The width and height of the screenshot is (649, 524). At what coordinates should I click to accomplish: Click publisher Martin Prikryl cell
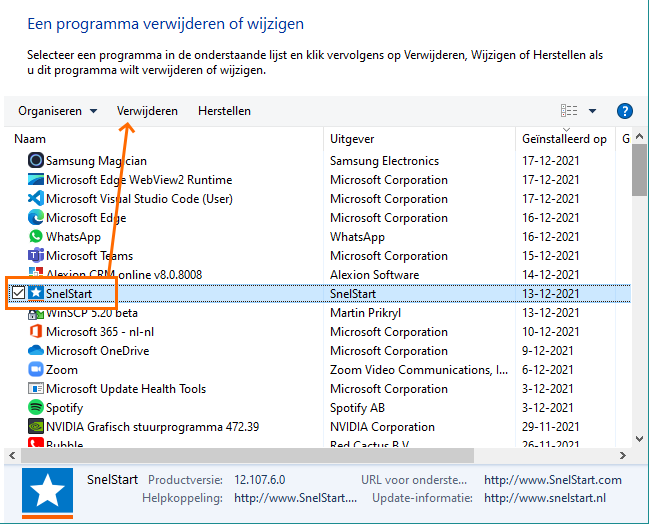pos(365,312)
